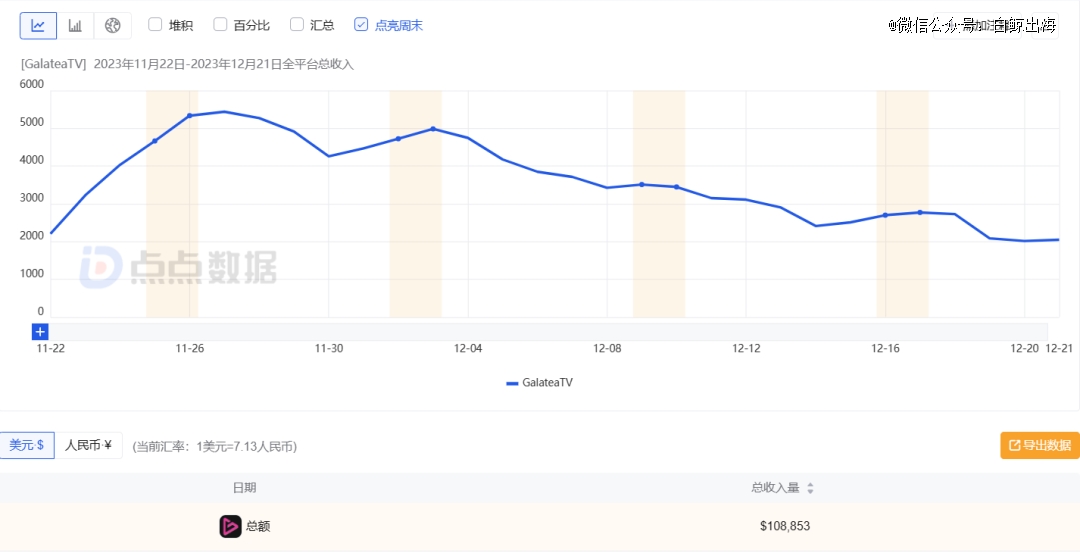Switch to line chart view
This screenshot has width=1080, height=553.
point(38,25)
